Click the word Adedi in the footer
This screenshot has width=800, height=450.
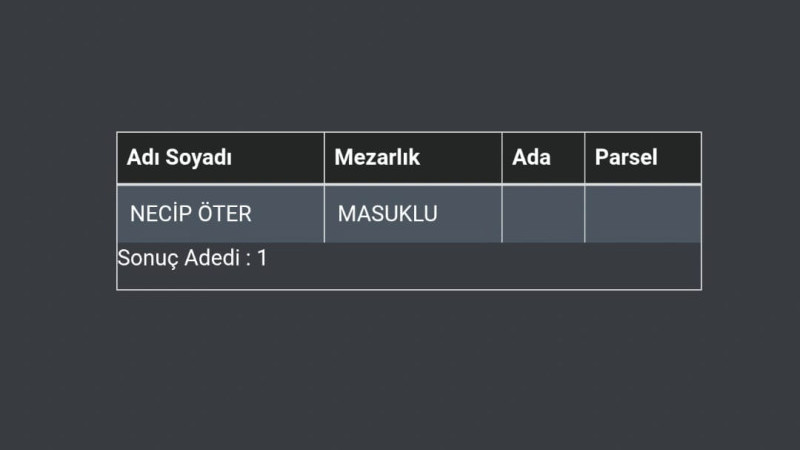coord(212,258)
